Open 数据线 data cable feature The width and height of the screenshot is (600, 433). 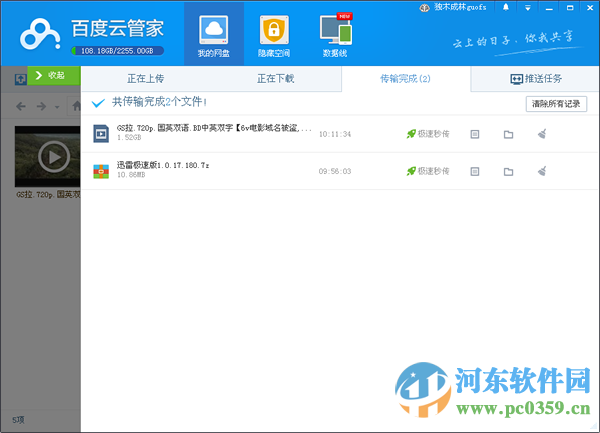335,36
